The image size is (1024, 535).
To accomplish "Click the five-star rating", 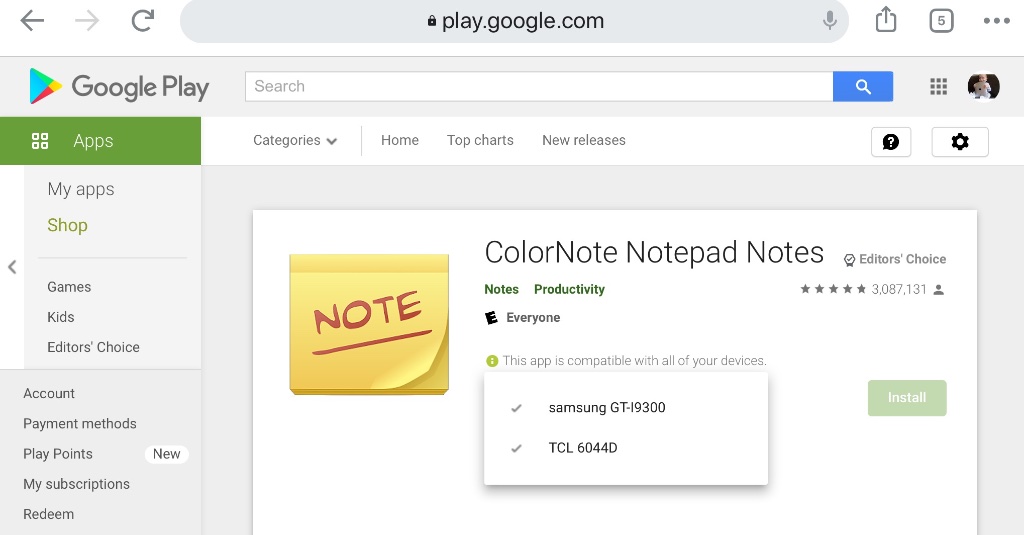I will [833, 289].
